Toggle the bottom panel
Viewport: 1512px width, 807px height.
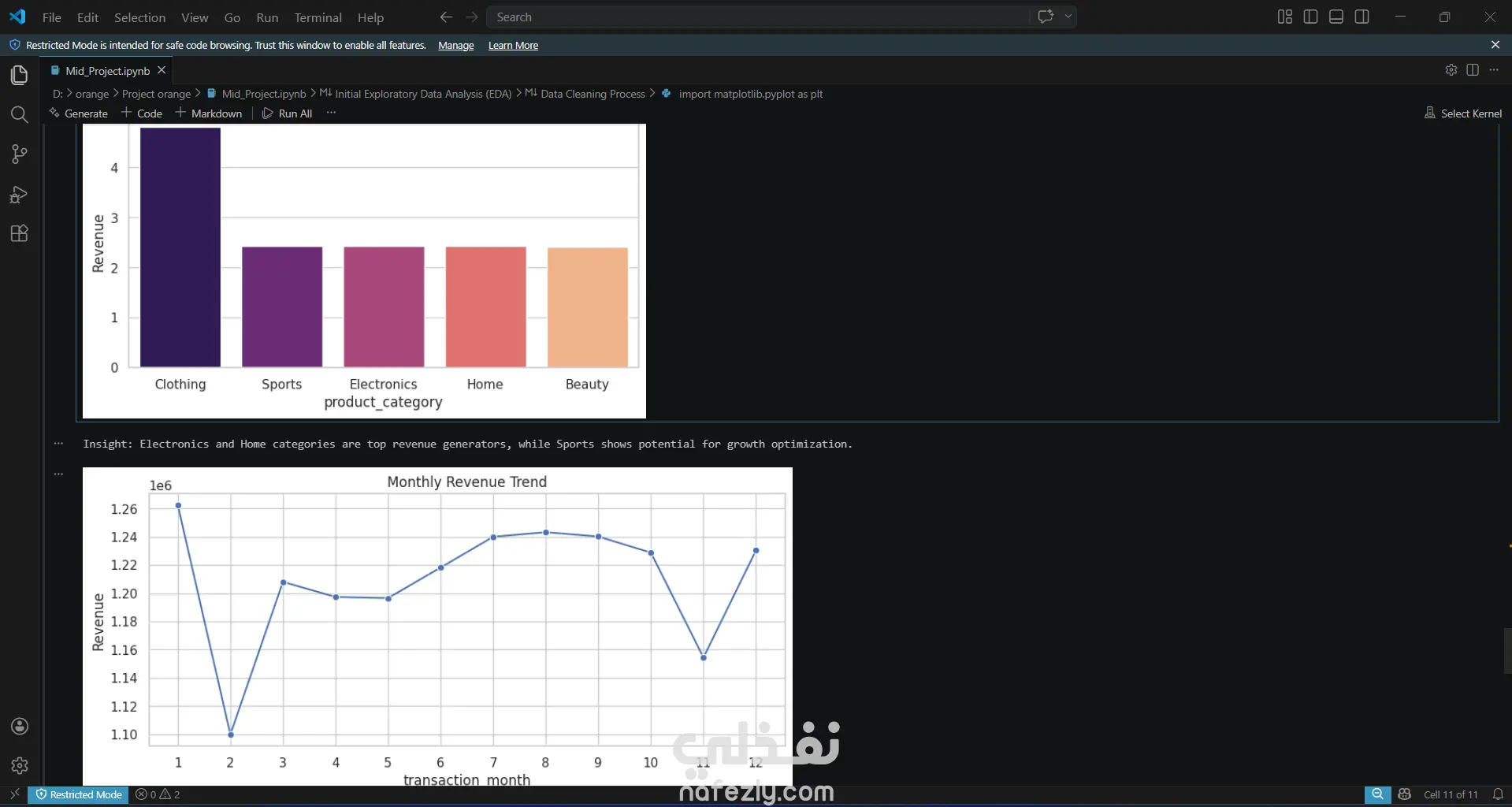(1336, 17)
